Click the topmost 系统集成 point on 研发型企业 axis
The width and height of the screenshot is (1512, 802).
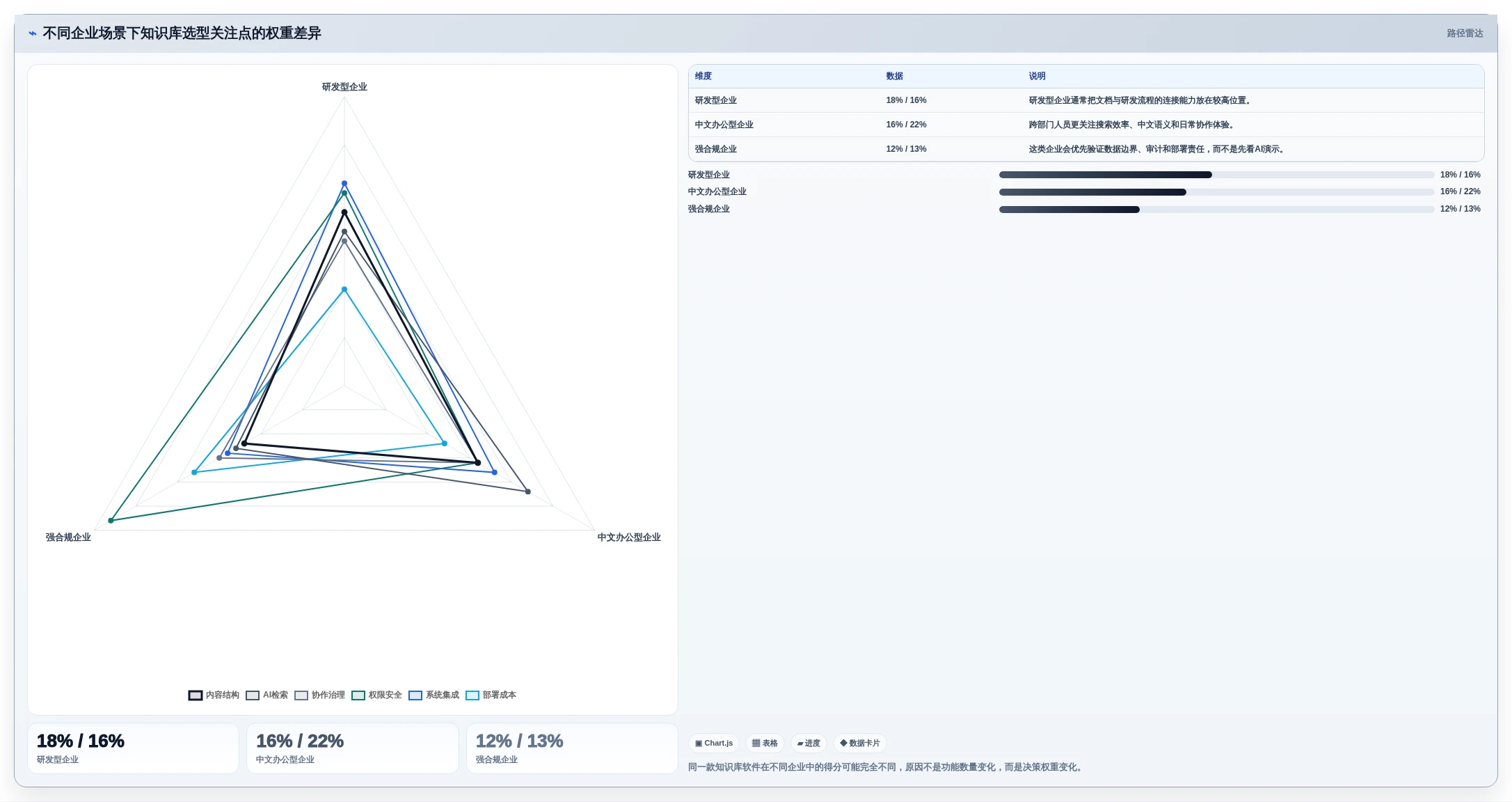coord(344,184)
